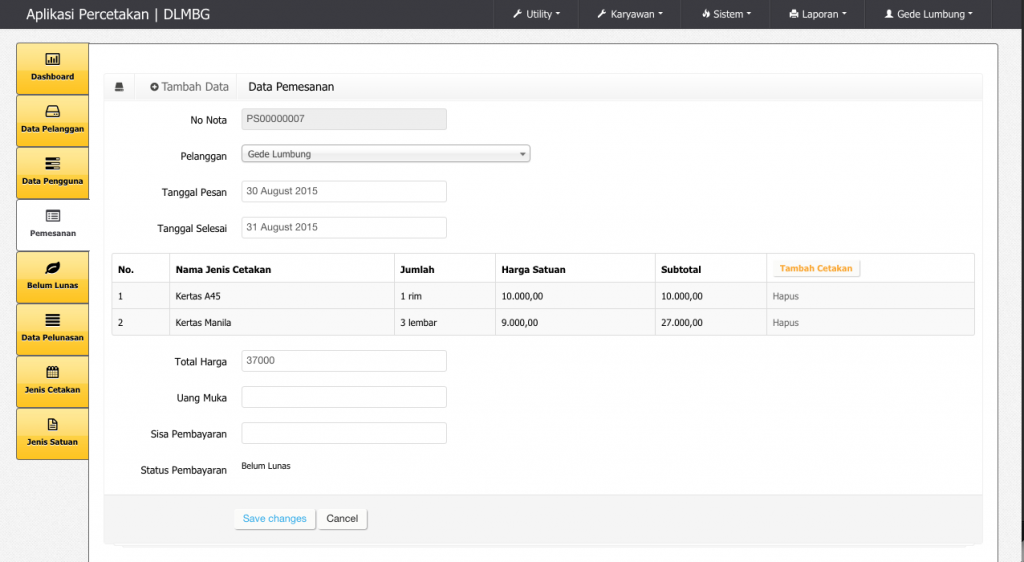Open the Sistem menu
Viewport: 1024px width, 562px height.
(x=726, y=14)
